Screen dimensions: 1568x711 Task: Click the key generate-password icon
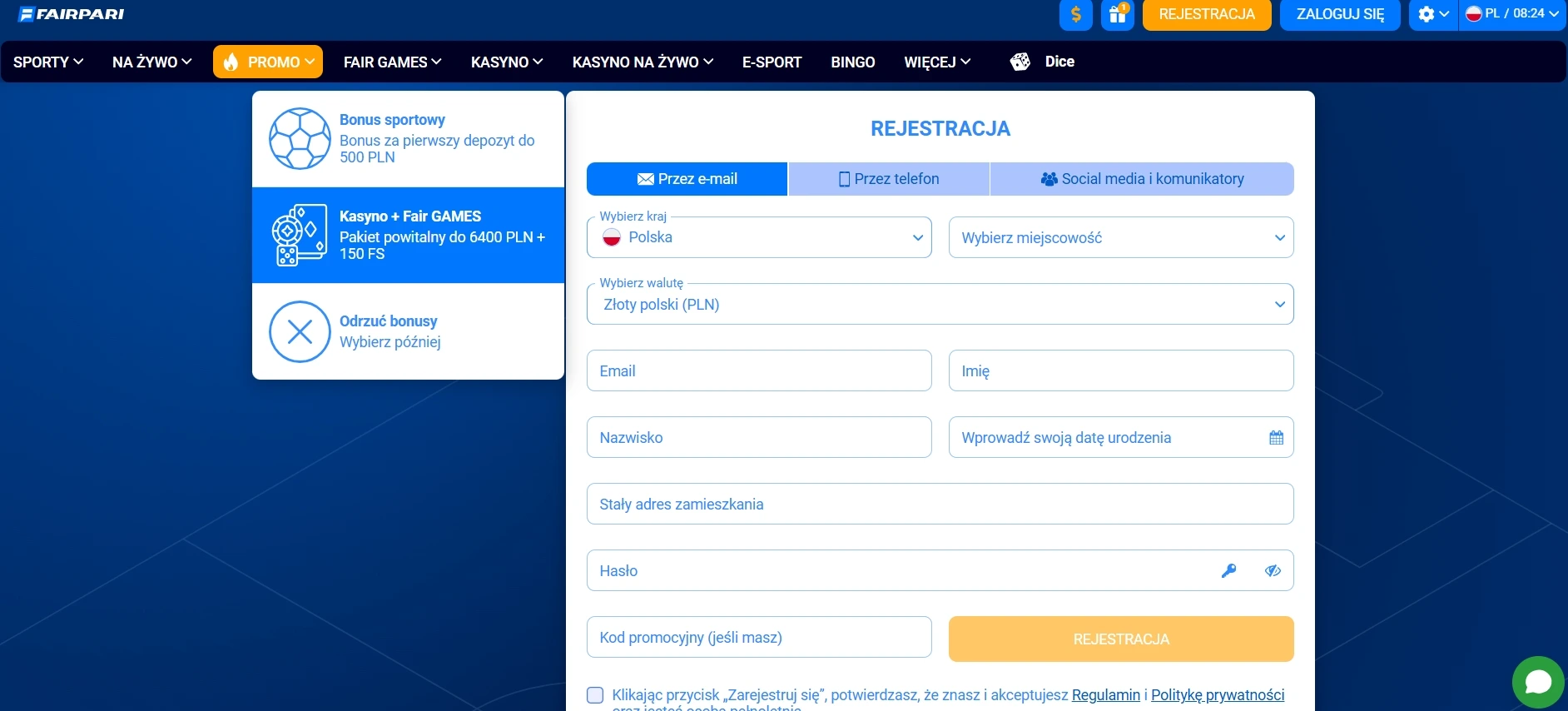pos(1228,570)
